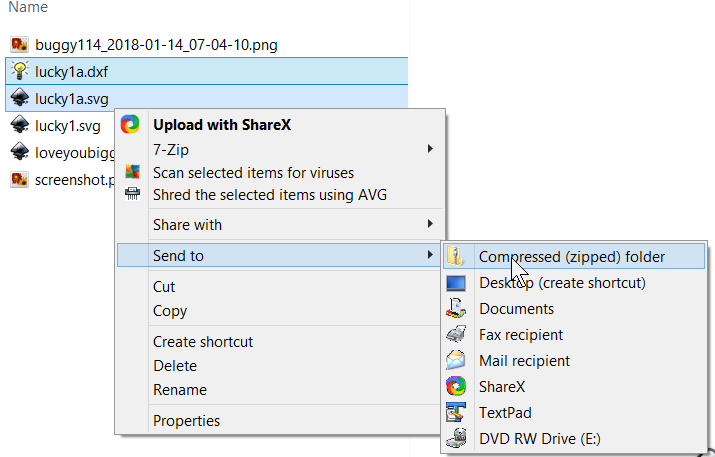715x457 pixels.
Task: Click the zipped folder icon in Send to
Action: (456, 257)
